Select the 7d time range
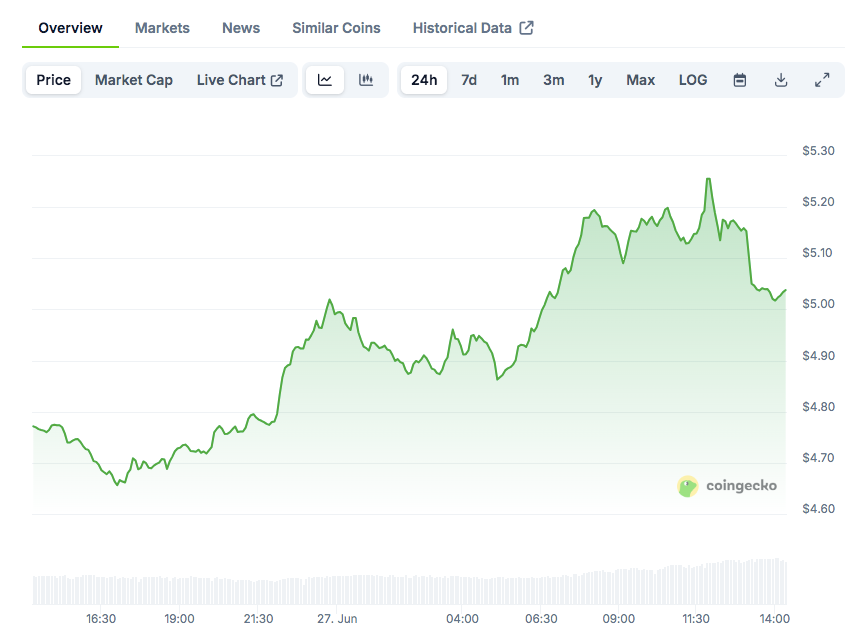851x637 pixels. click(469, 80)
